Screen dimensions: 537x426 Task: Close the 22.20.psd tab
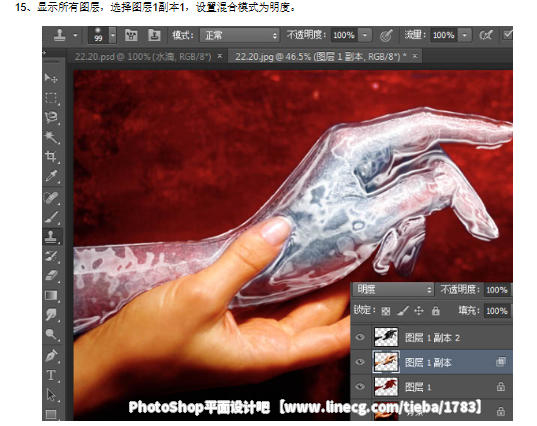click(x=220, y=55)
